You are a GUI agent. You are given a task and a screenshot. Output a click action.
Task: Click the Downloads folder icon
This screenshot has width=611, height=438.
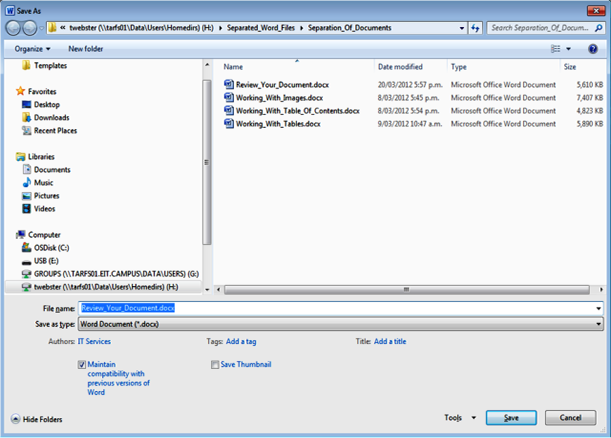click(x=26, y=117)
